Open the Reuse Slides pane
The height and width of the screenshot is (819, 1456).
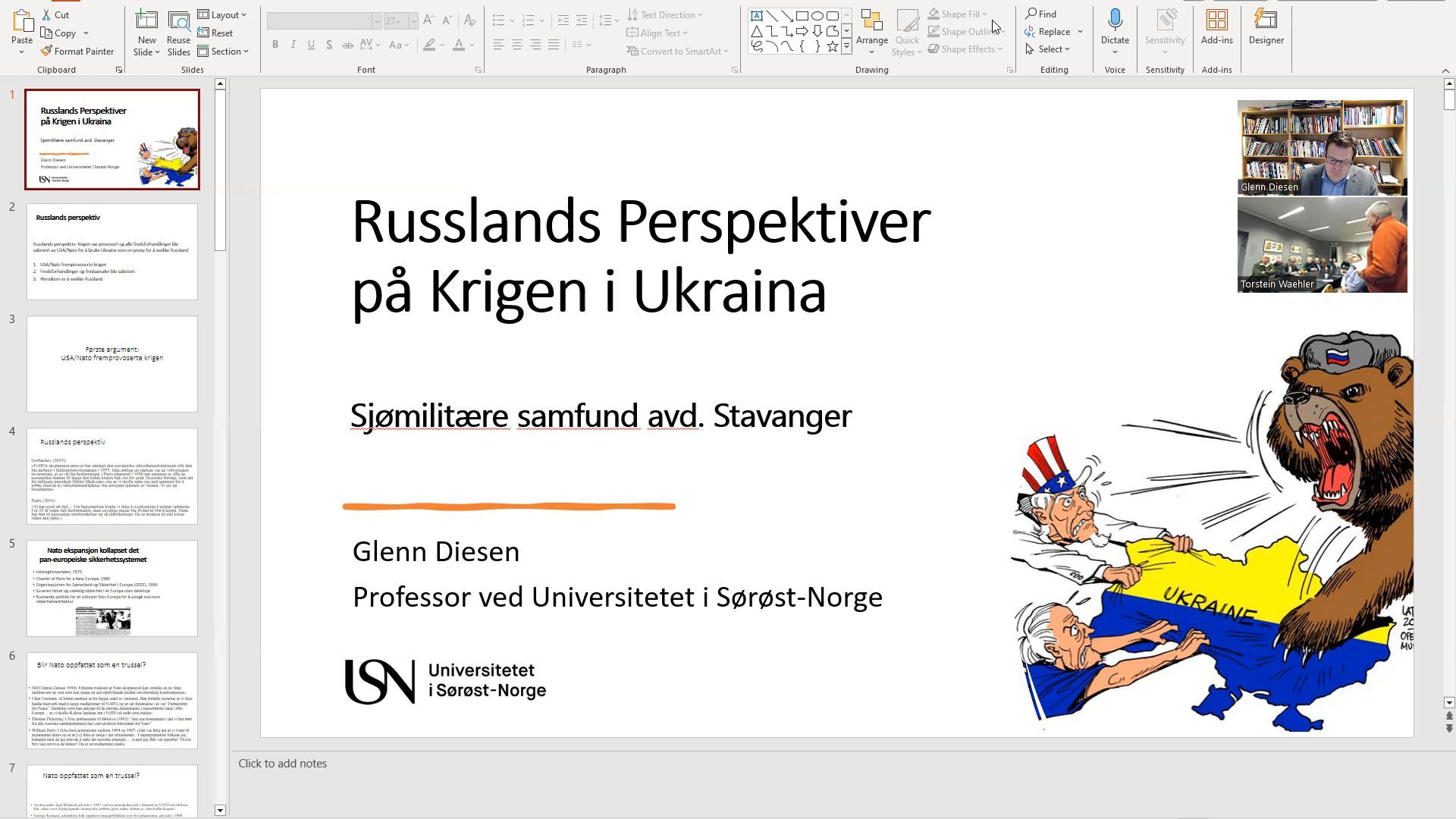[178, 33]
